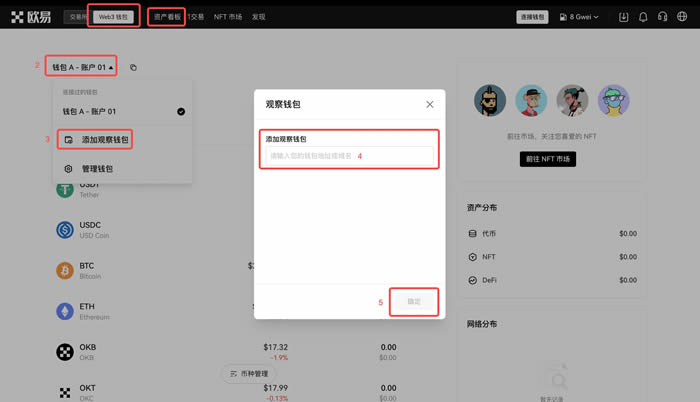The image size is (700, 402).
Task: Click the 前往 NFT 市场 button
Action: point(548,159)
